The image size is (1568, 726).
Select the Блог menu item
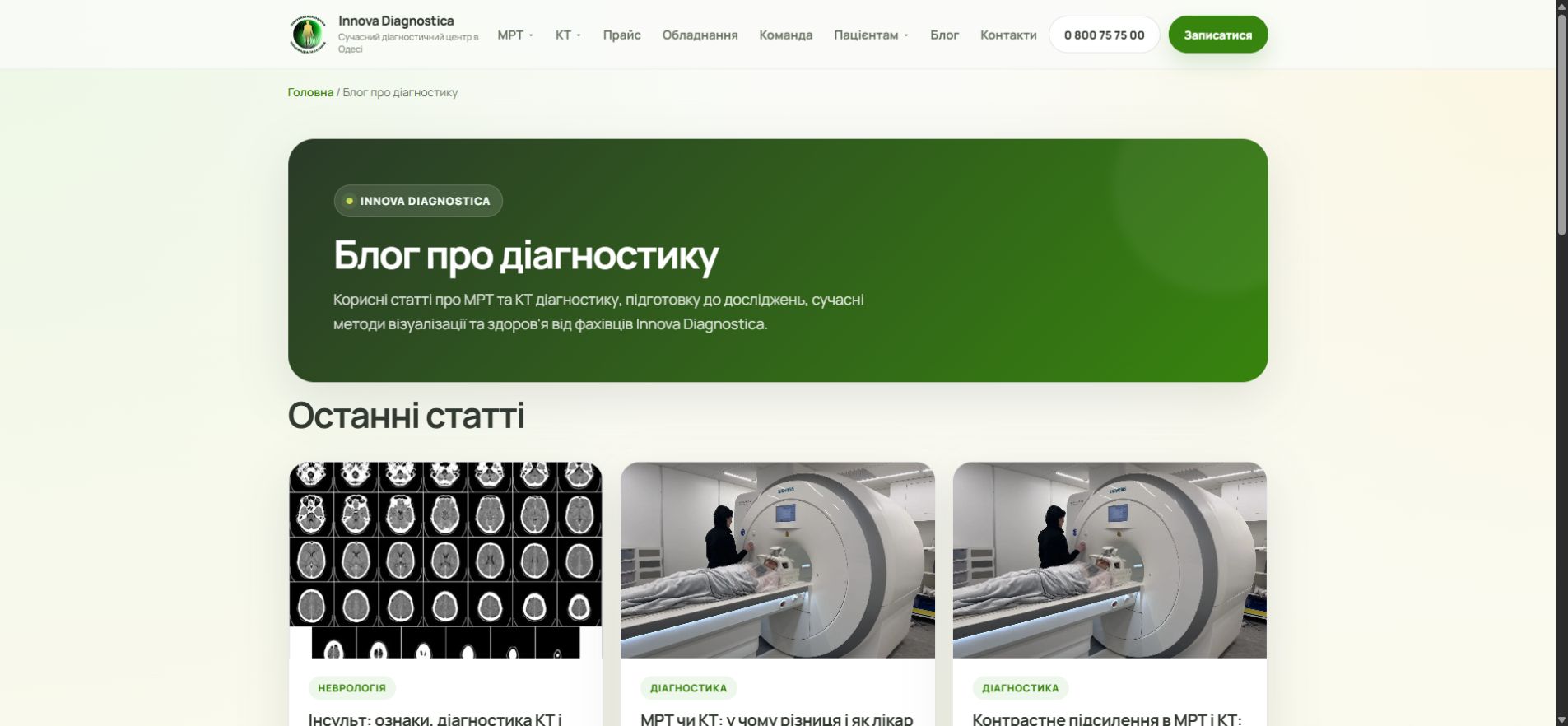(x=944, y=35)
